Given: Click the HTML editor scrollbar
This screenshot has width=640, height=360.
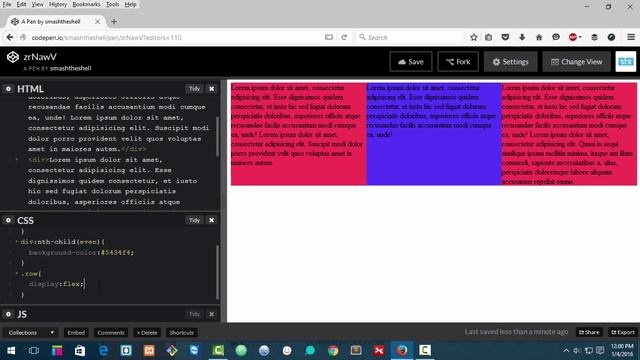Looking at the screenshot, I should [x=218, y=137].
